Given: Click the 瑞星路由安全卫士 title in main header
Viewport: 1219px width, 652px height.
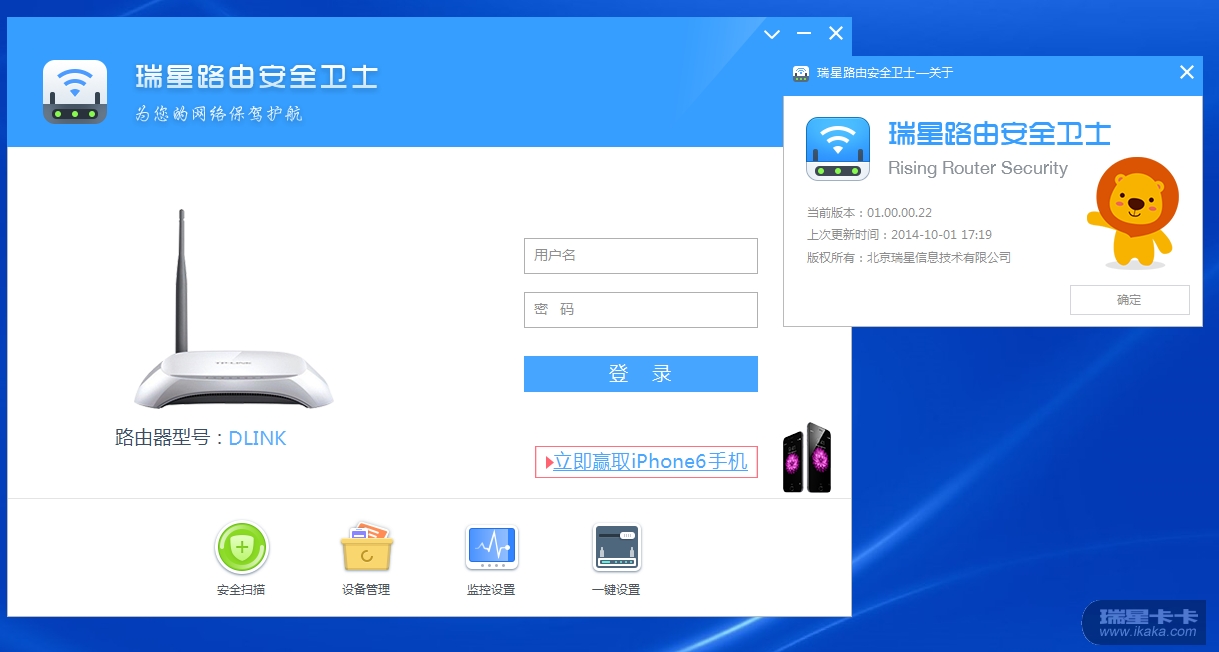Looking at the screenshot, I should tap(257, 76).
